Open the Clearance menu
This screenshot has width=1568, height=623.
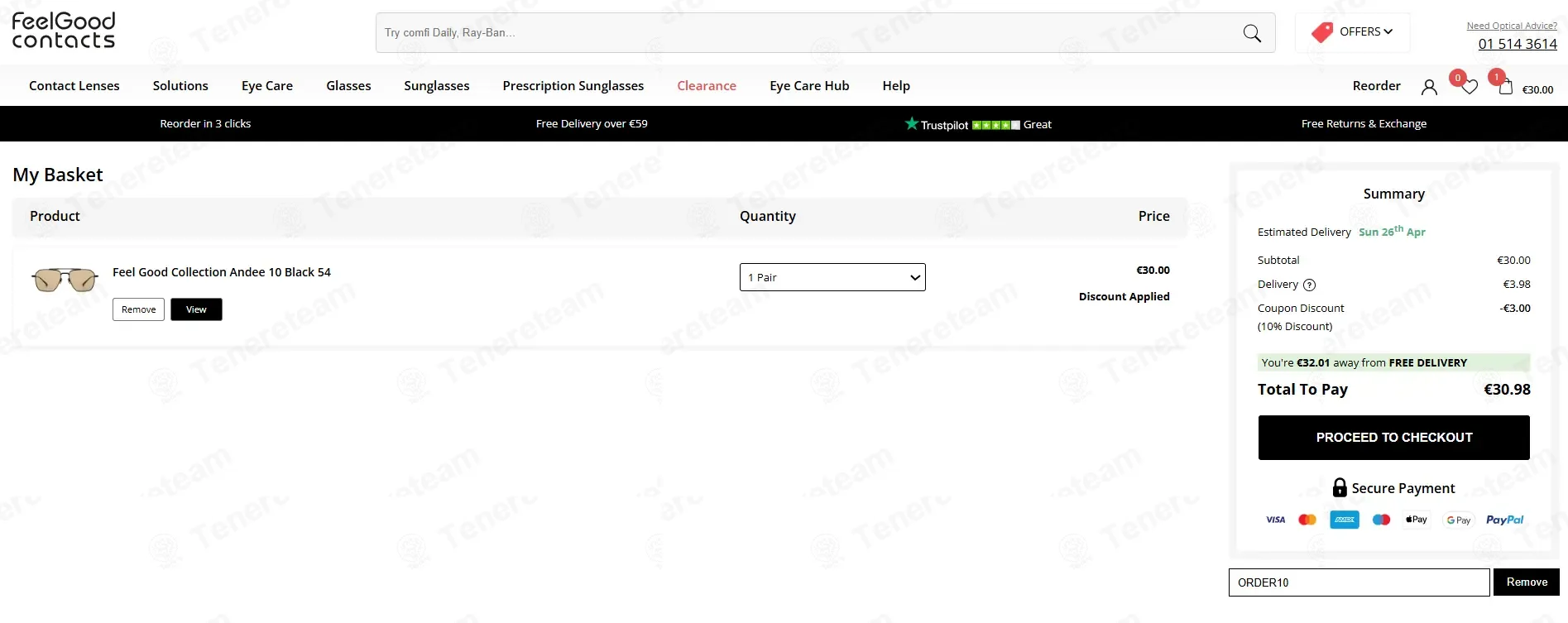click(707, 86)
